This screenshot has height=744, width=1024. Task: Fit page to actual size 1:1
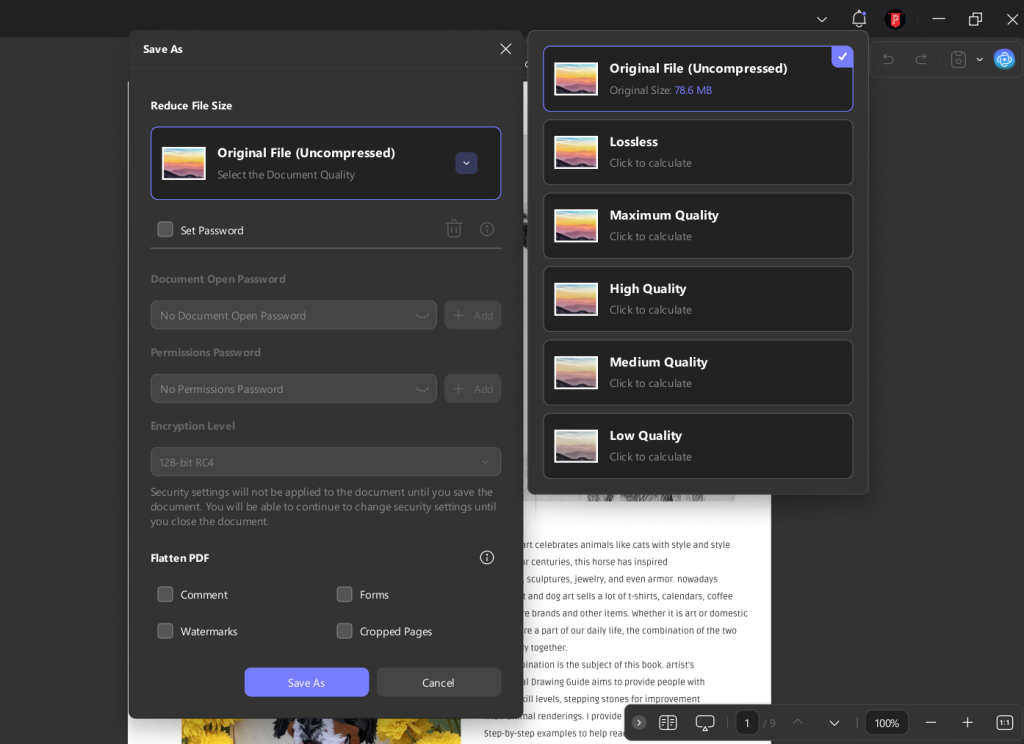(x=1004, y=722)
